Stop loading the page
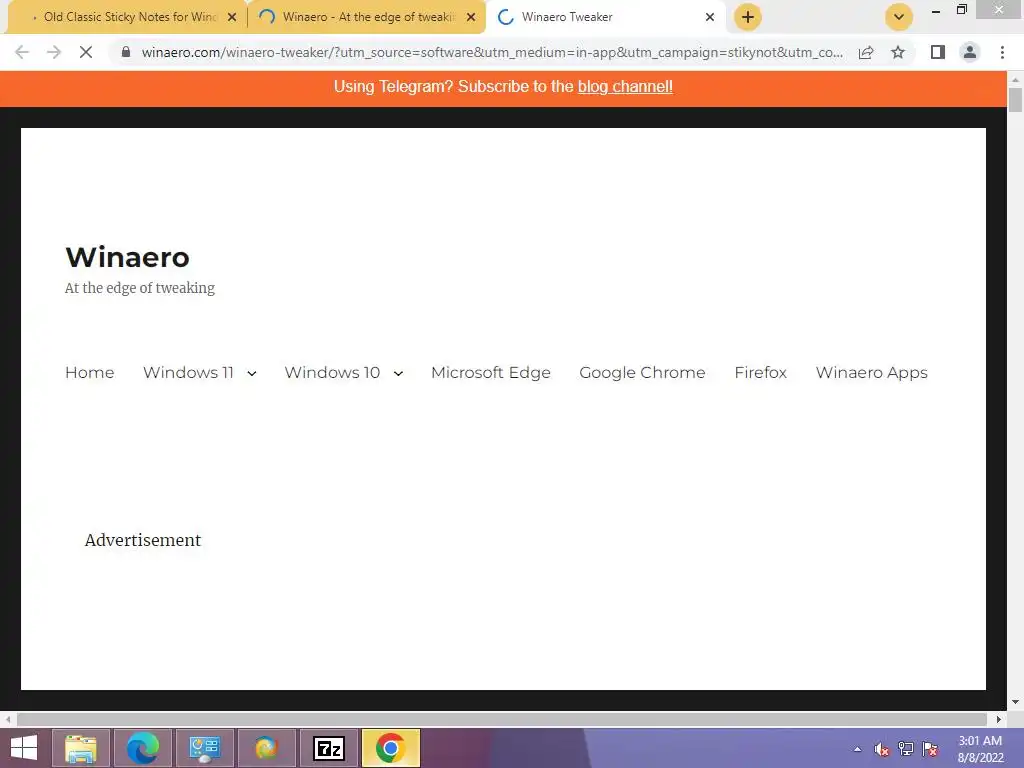This screenshot has width=1024, height=768. 86,52
